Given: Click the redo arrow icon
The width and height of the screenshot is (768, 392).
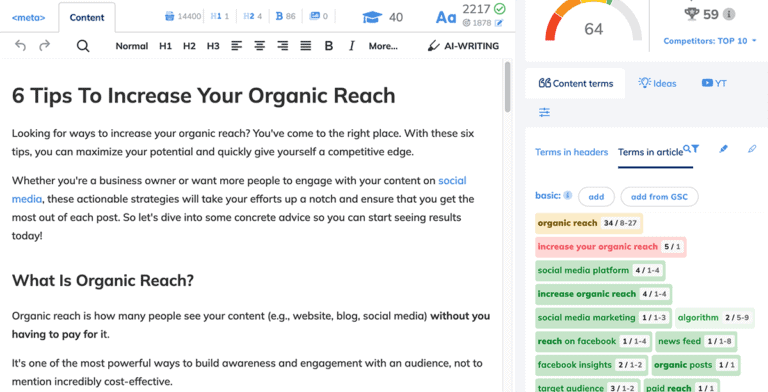Looking at the screenshot, I should (45, 46).
